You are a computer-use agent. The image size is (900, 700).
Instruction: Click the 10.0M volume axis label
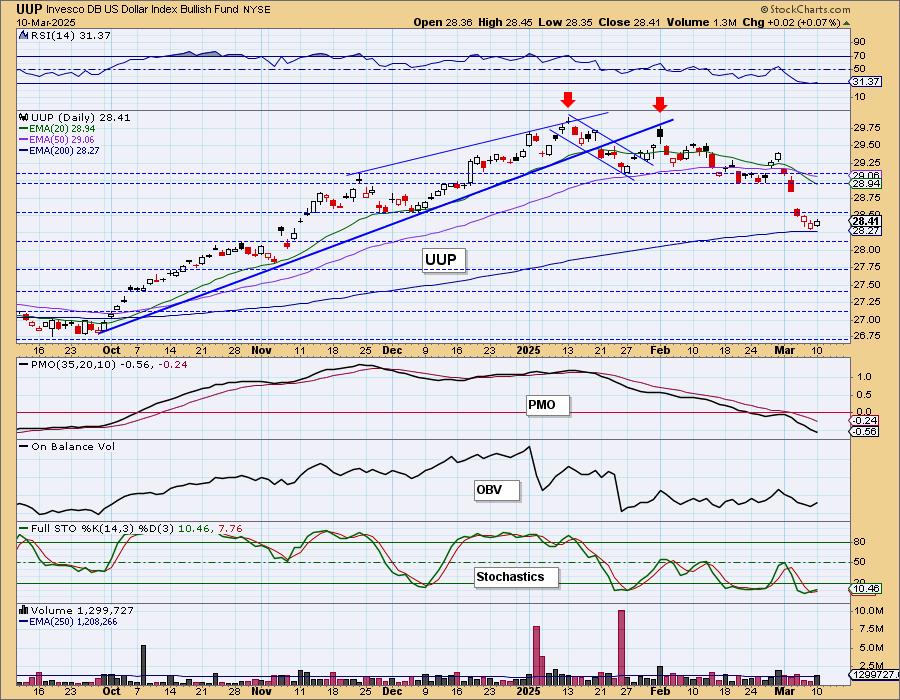(x=869, y=610)
